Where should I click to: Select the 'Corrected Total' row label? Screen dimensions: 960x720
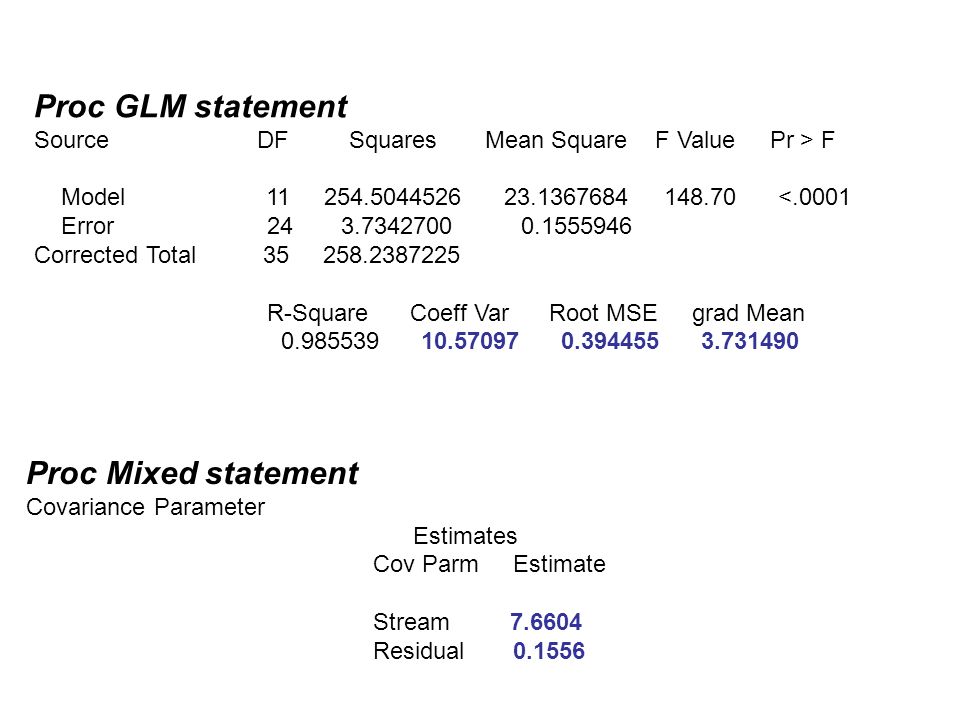click(115, 255)
